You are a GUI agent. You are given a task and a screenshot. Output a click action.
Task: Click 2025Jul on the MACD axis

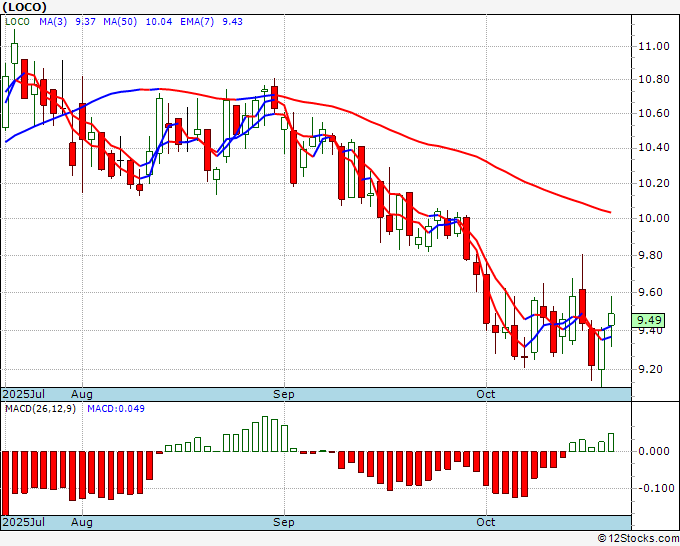pos(23,522)
